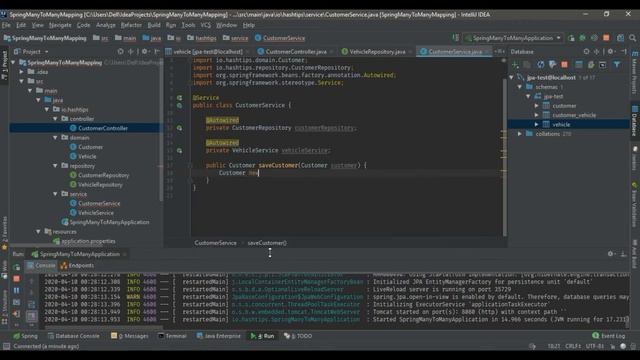
Task: Pause output icon in Run panel
Action: coord(16,290)
